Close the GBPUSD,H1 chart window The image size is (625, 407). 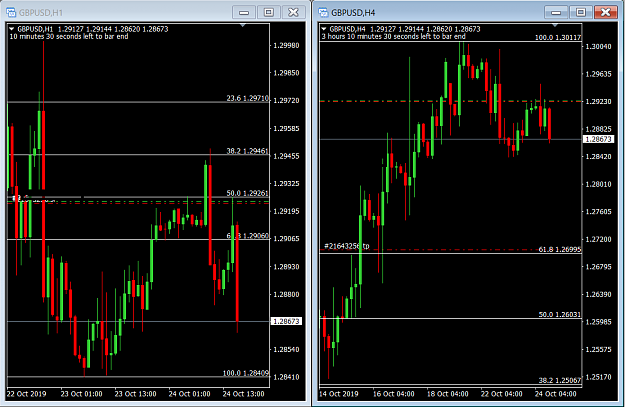pyautogui.click(x=293, y=12)
